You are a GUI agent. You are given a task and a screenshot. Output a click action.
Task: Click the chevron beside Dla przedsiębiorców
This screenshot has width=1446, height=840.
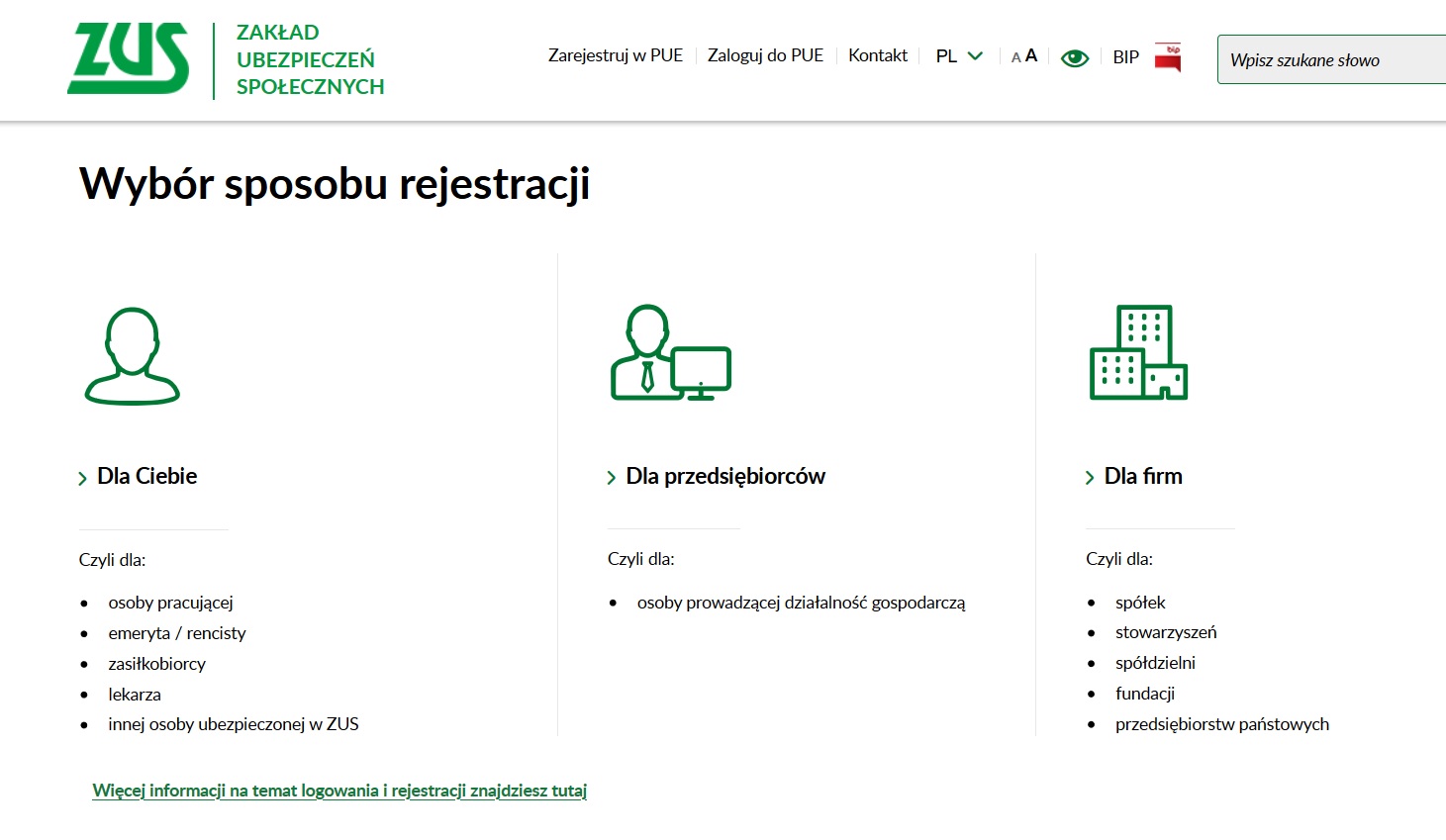(x=612, y=479)
